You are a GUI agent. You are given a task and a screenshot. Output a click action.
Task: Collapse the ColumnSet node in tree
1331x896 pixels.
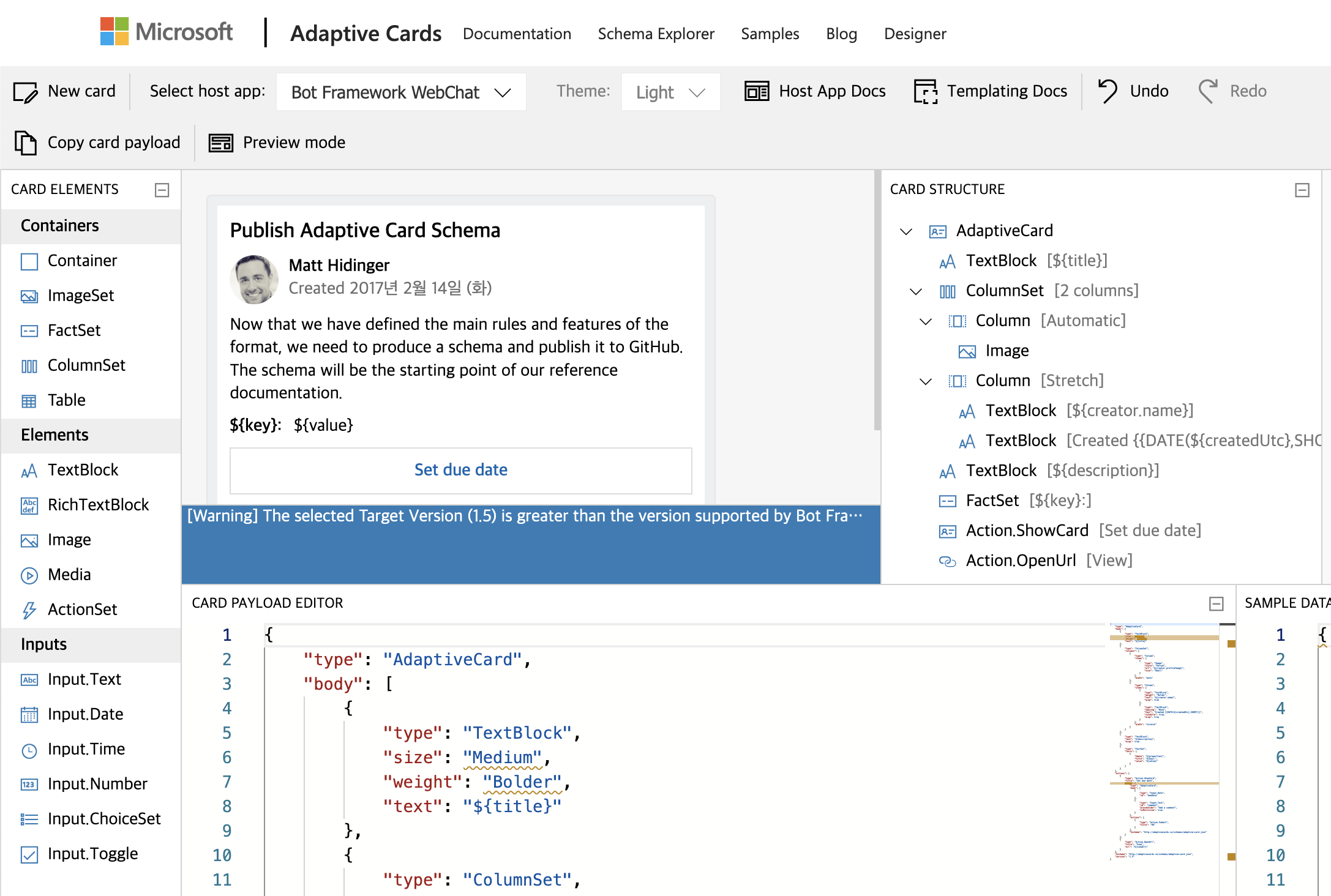(x=916, y=291)
